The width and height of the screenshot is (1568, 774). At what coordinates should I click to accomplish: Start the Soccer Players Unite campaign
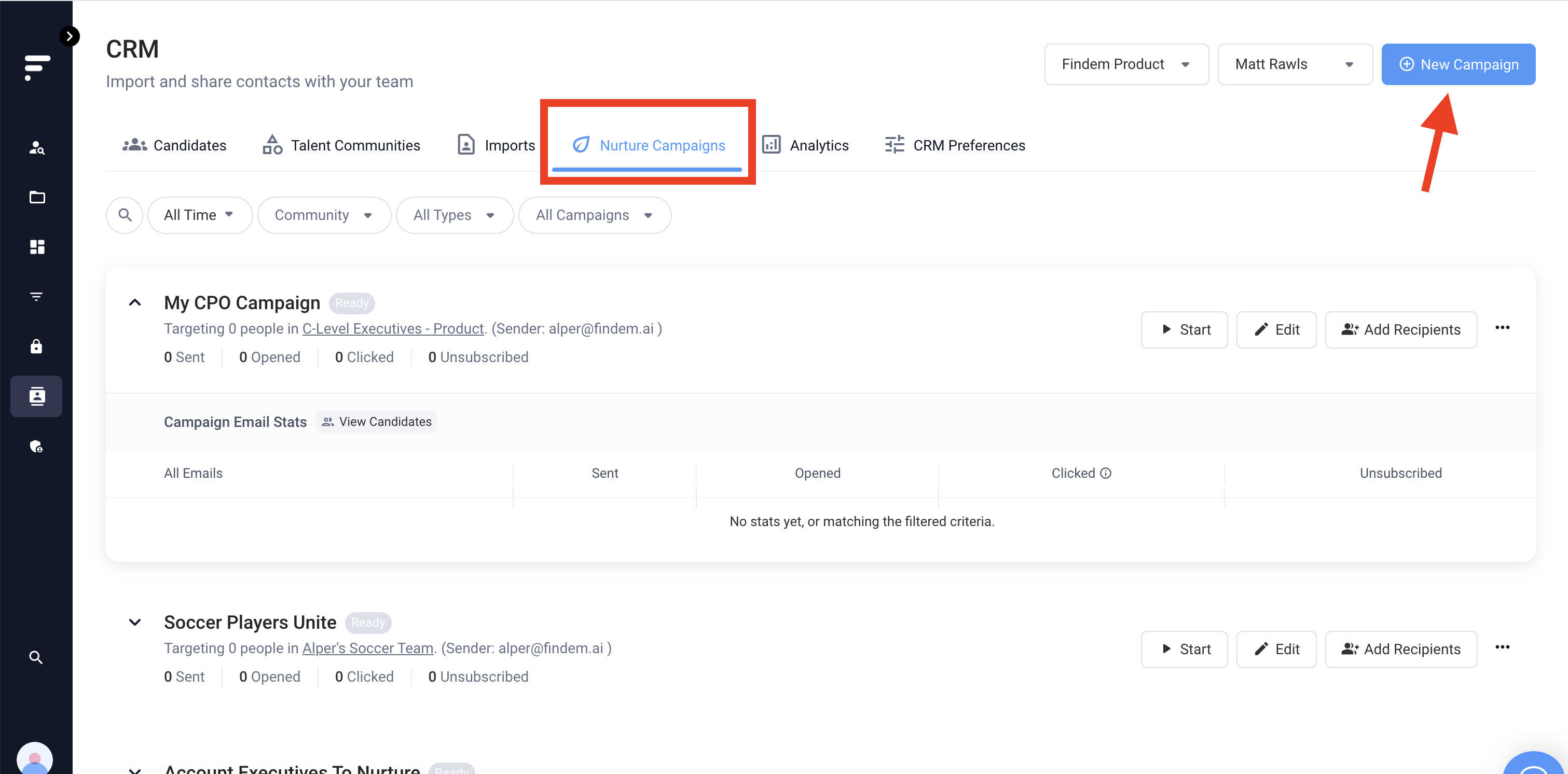pos(1185,648)
